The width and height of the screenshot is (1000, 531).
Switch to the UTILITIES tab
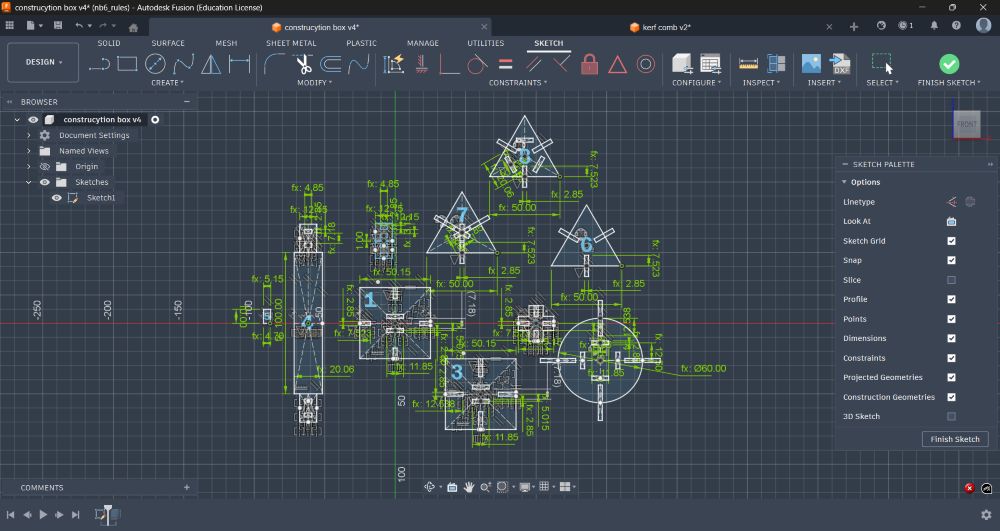click(485, 43)
